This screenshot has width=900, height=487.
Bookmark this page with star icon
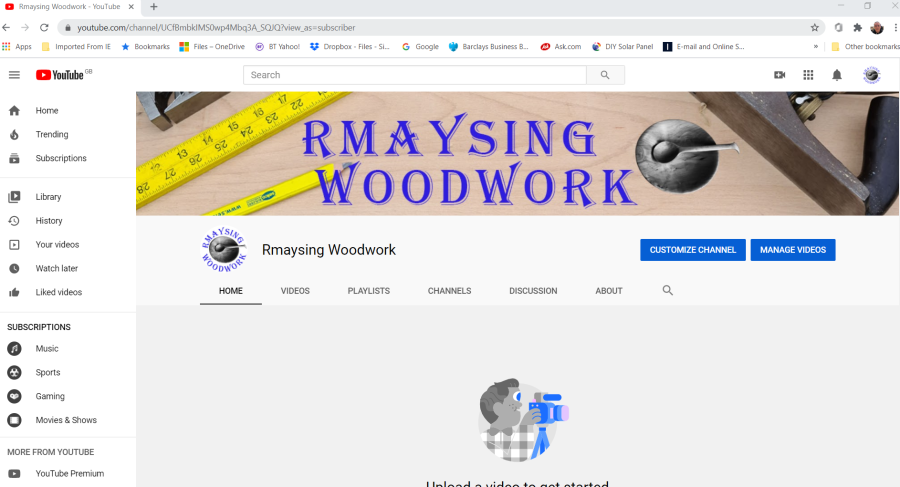coord(815,28)
